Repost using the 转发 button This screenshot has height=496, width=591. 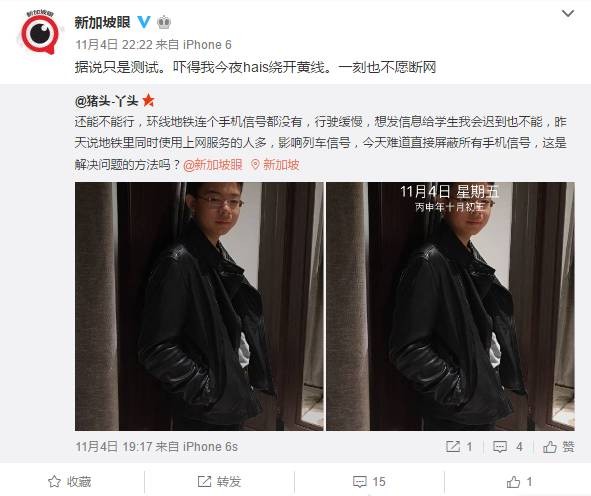point(219,481)
